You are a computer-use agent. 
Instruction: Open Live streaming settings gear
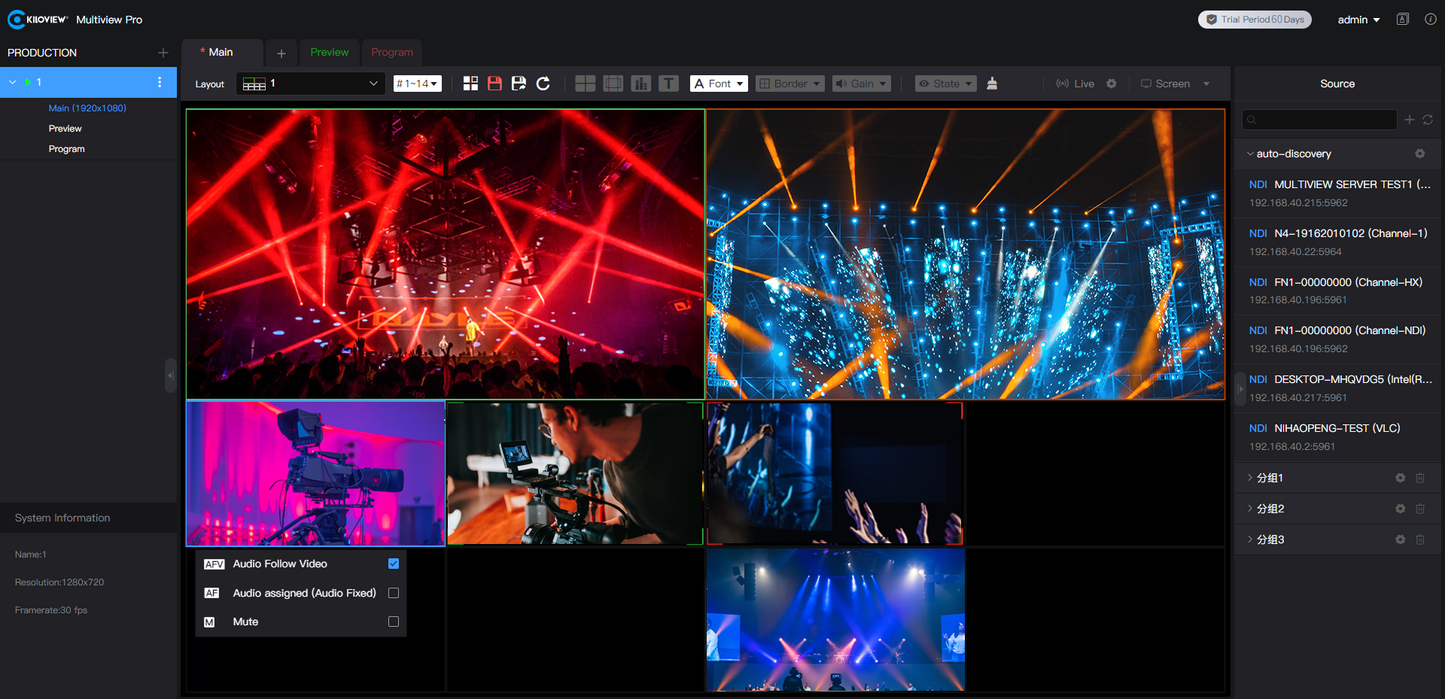(1110, 83)
